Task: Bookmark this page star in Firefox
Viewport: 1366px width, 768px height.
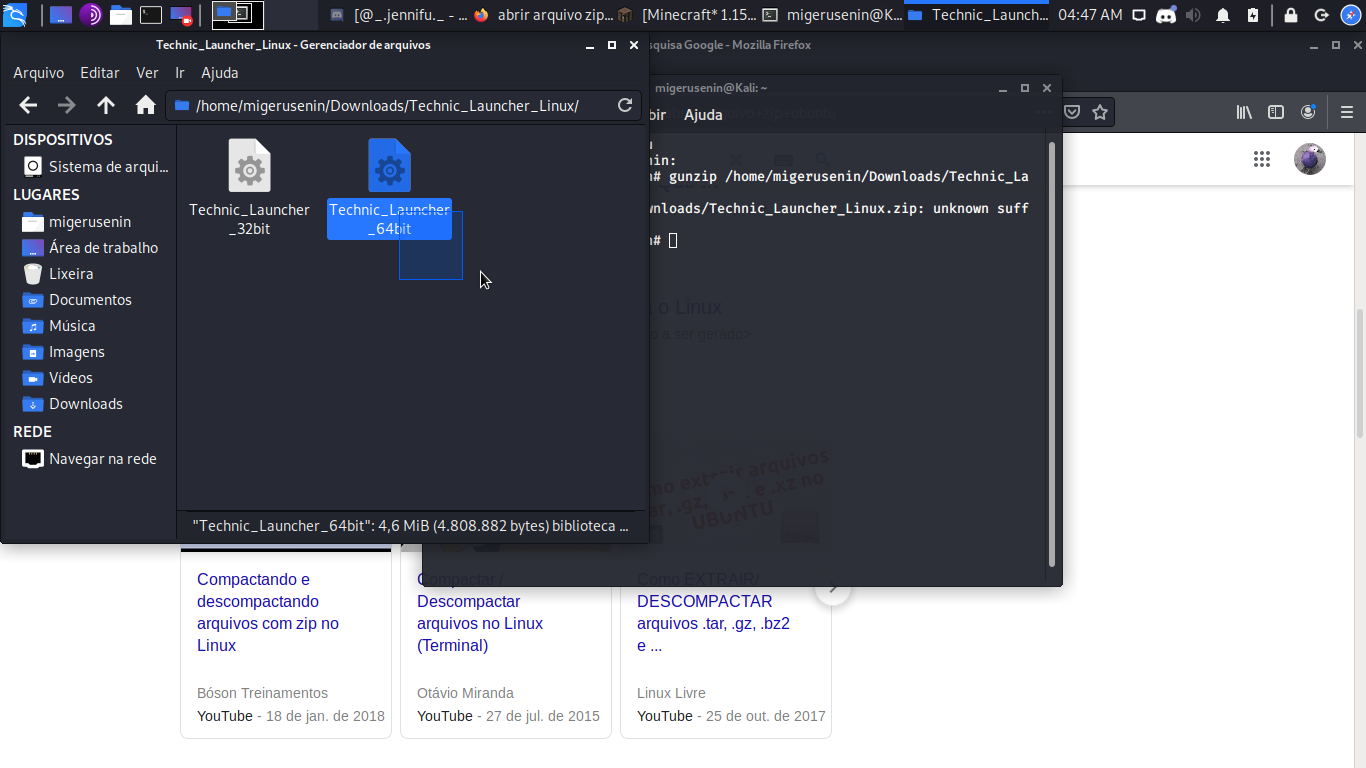Action: (1100, 112)
